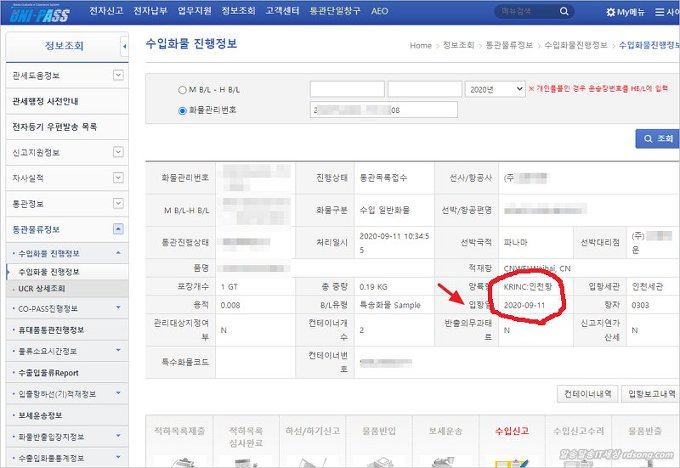Click the UNI-PASS logo
Screen dimensions: 680x468
click(x=39, y=14)
